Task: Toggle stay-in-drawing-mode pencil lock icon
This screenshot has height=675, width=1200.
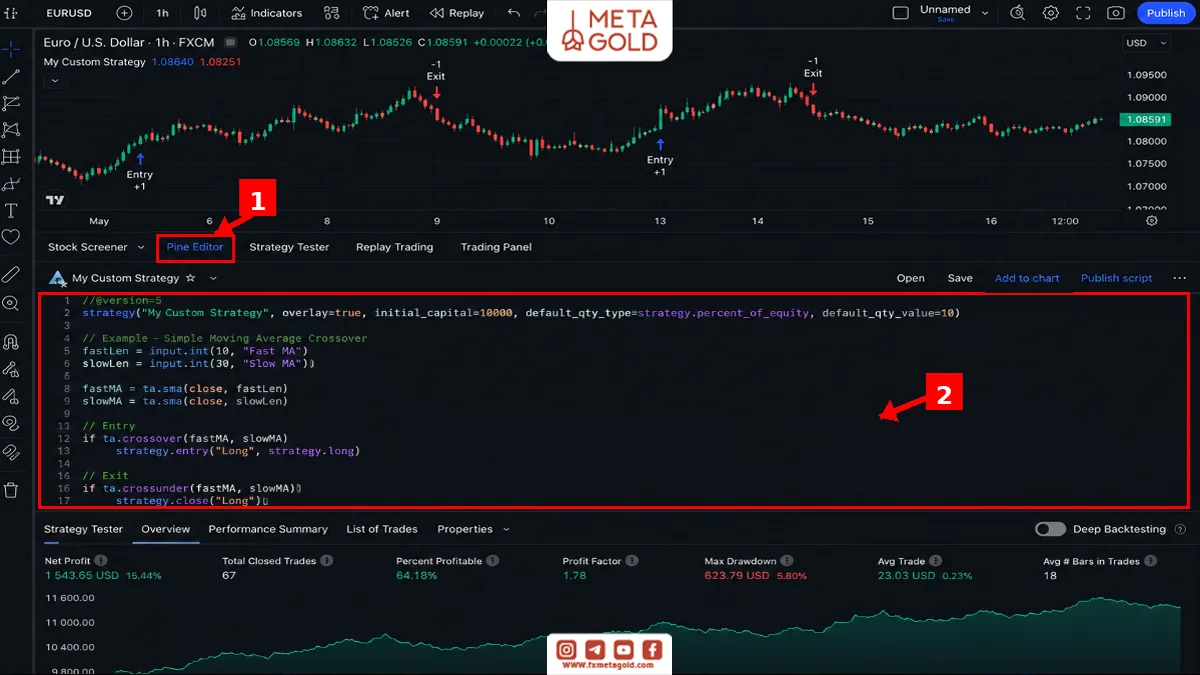Action: click(x=11, y=369)
